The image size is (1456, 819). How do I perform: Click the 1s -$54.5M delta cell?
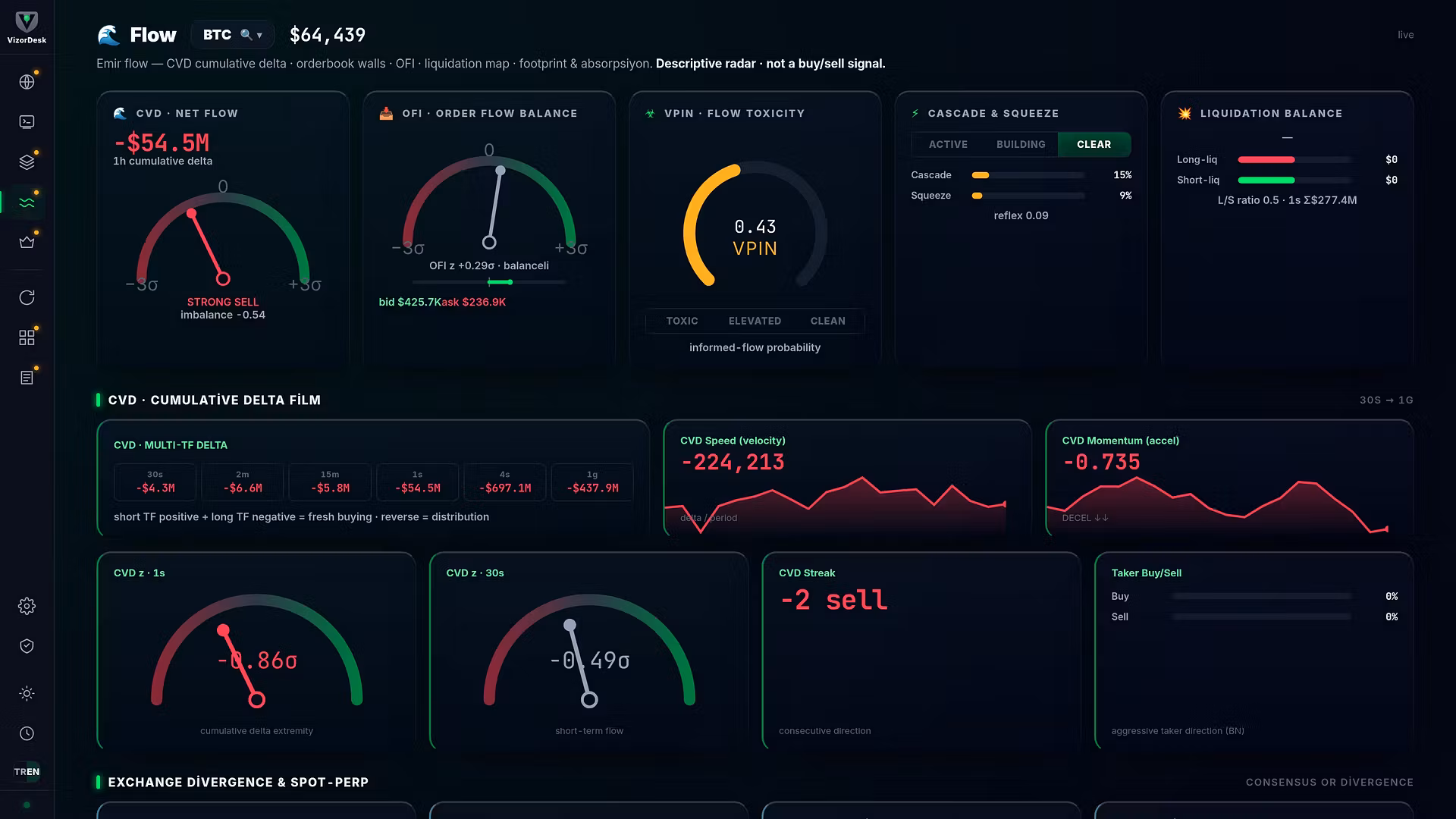click(x=417, y=482)
